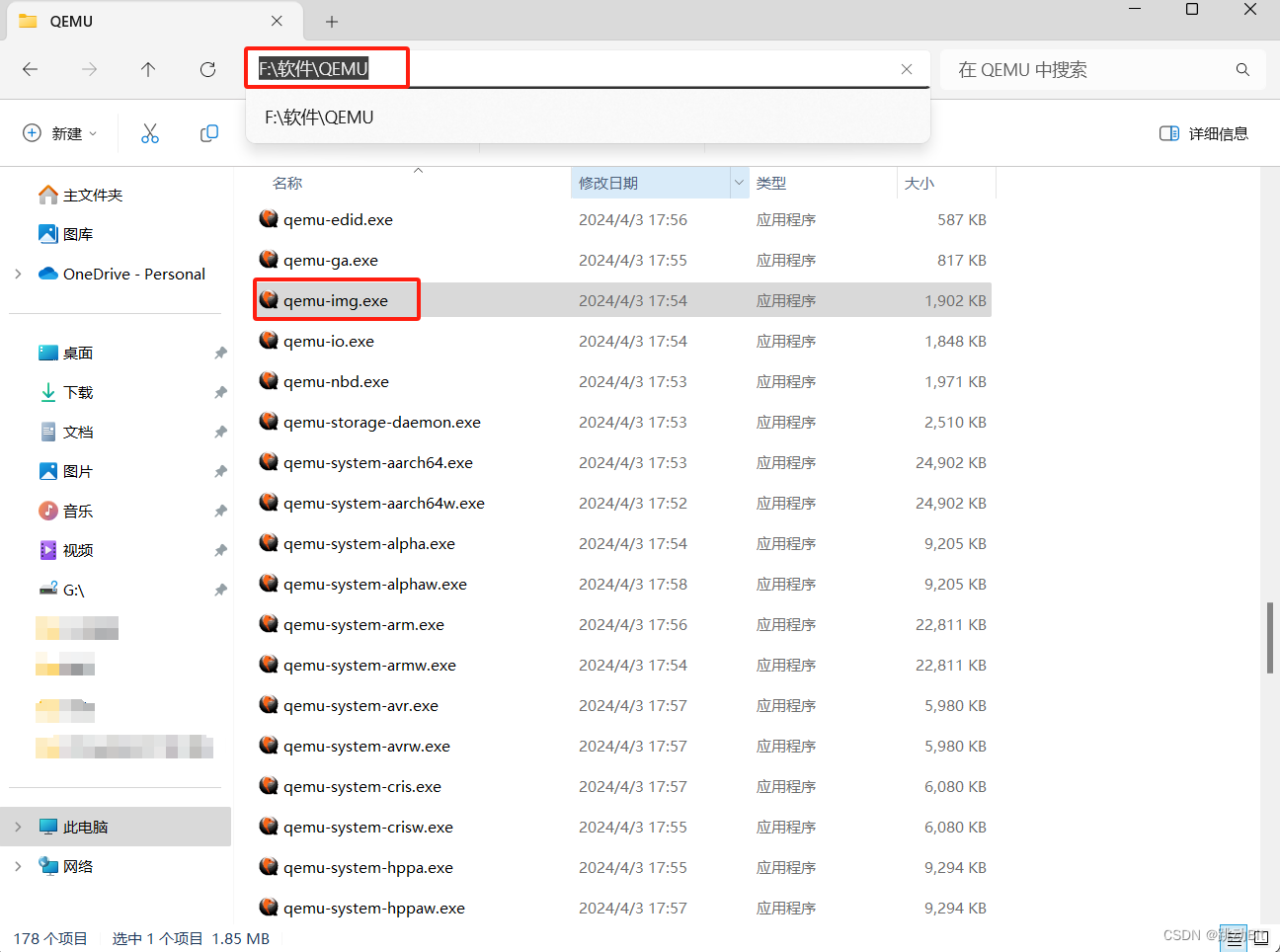Clear the address bar text

click(907, 69)
